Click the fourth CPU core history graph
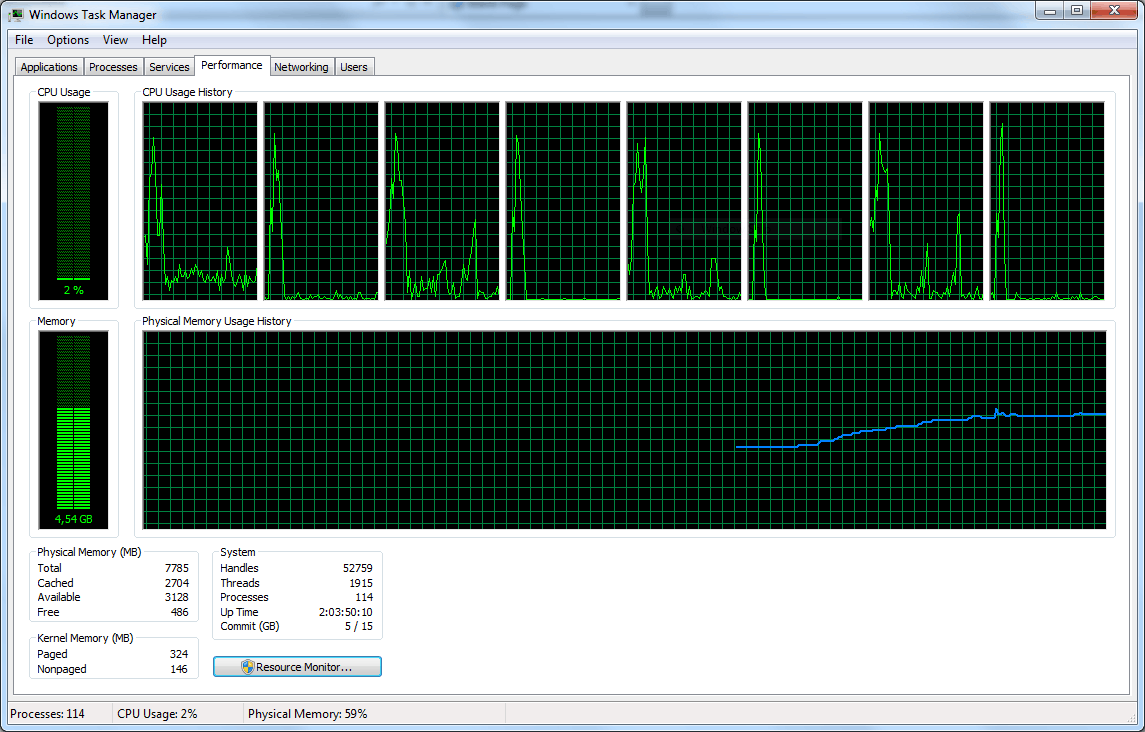 tap(563, 201)
